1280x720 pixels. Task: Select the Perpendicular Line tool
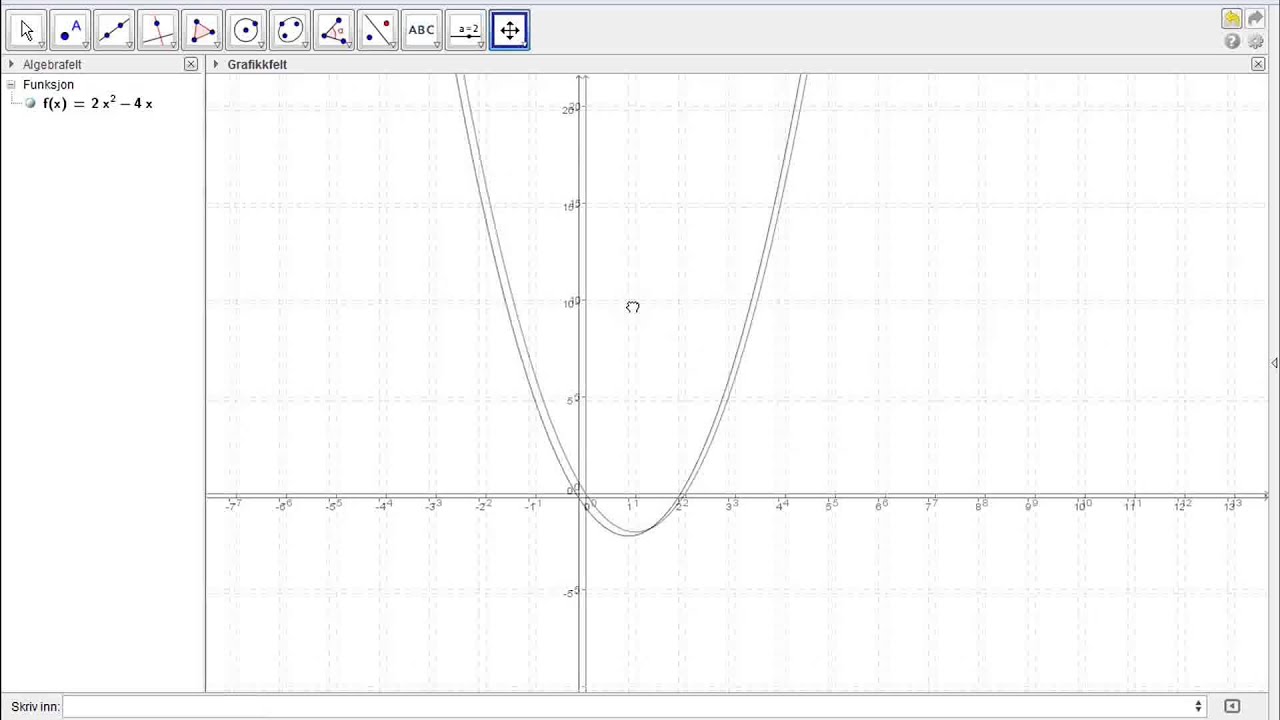pos(158,30)
